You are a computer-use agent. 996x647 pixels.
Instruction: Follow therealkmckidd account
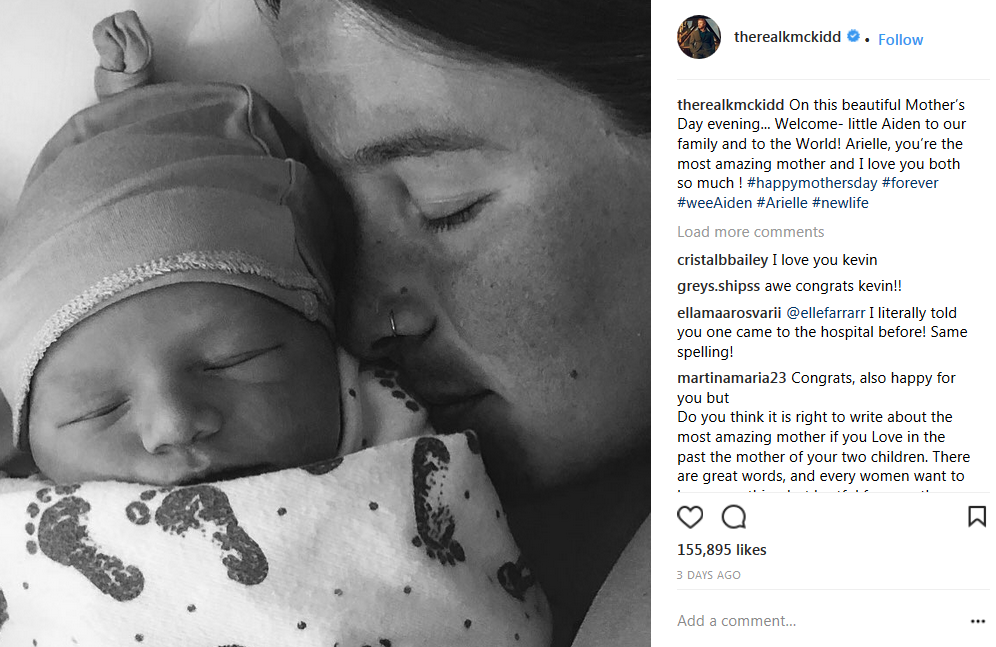pos(900,39)
